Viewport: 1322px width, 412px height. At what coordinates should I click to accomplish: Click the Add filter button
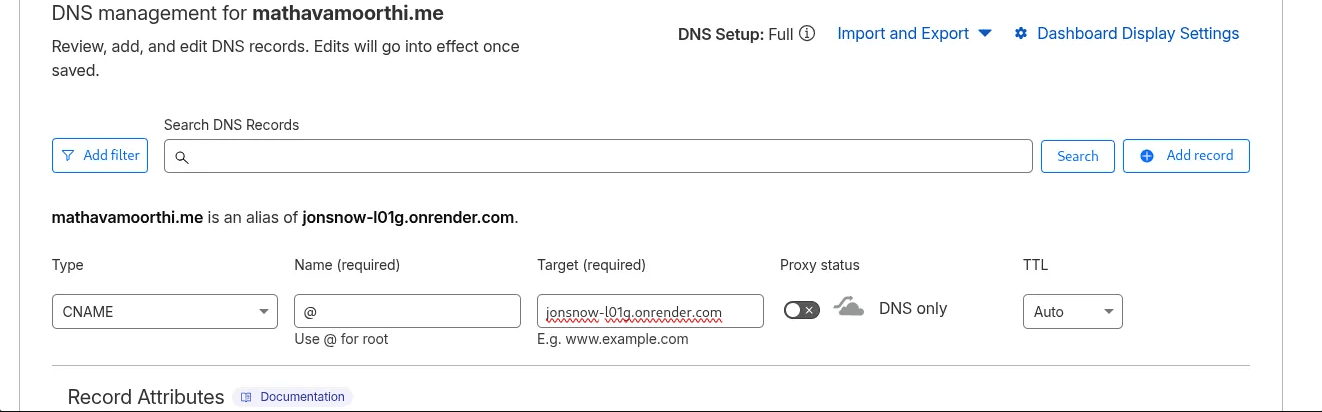pos(100,156)
